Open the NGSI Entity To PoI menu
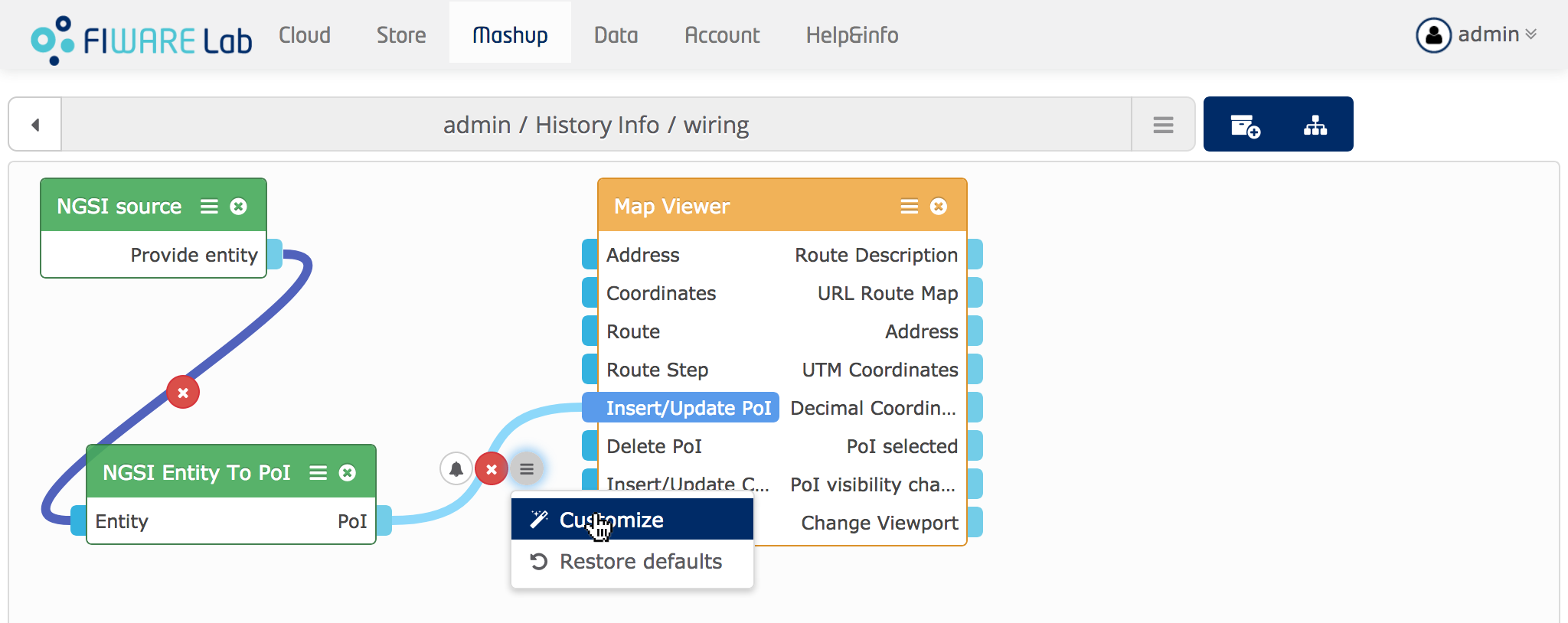 click(x=318, y=473)
